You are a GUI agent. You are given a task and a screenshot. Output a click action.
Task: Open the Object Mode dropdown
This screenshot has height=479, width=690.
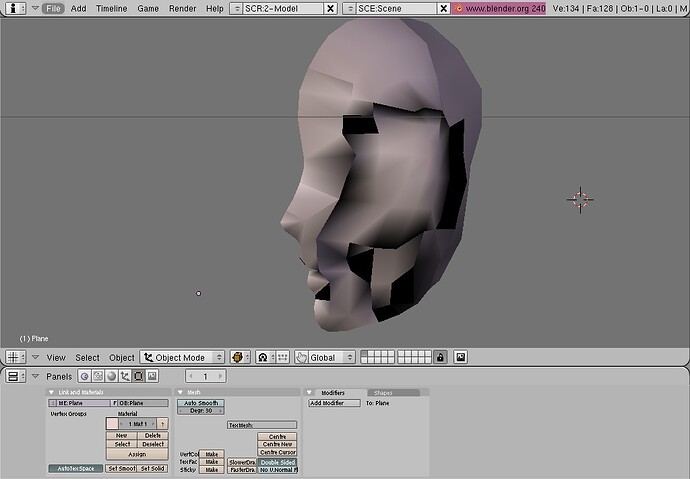(182, 357)
